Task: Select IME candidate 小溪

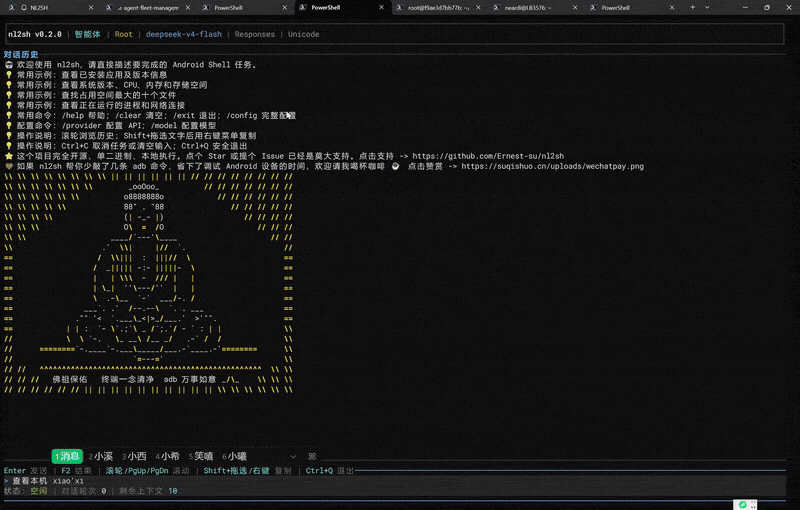Action: click(x=101, y=456)
